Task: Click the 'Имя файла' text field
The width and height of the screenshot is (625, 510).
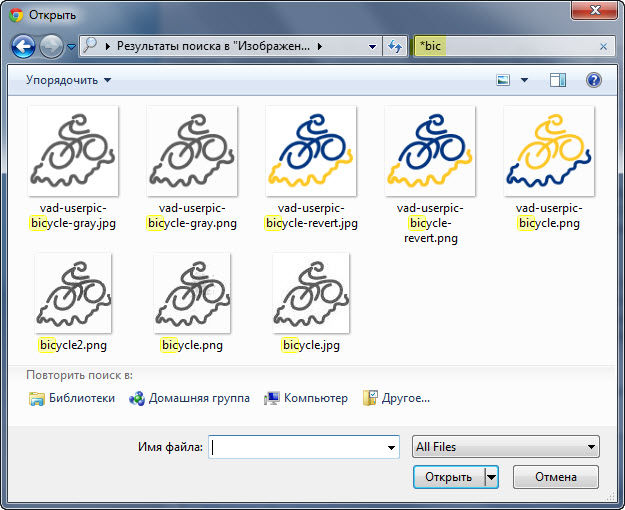Action: point(304,447)
